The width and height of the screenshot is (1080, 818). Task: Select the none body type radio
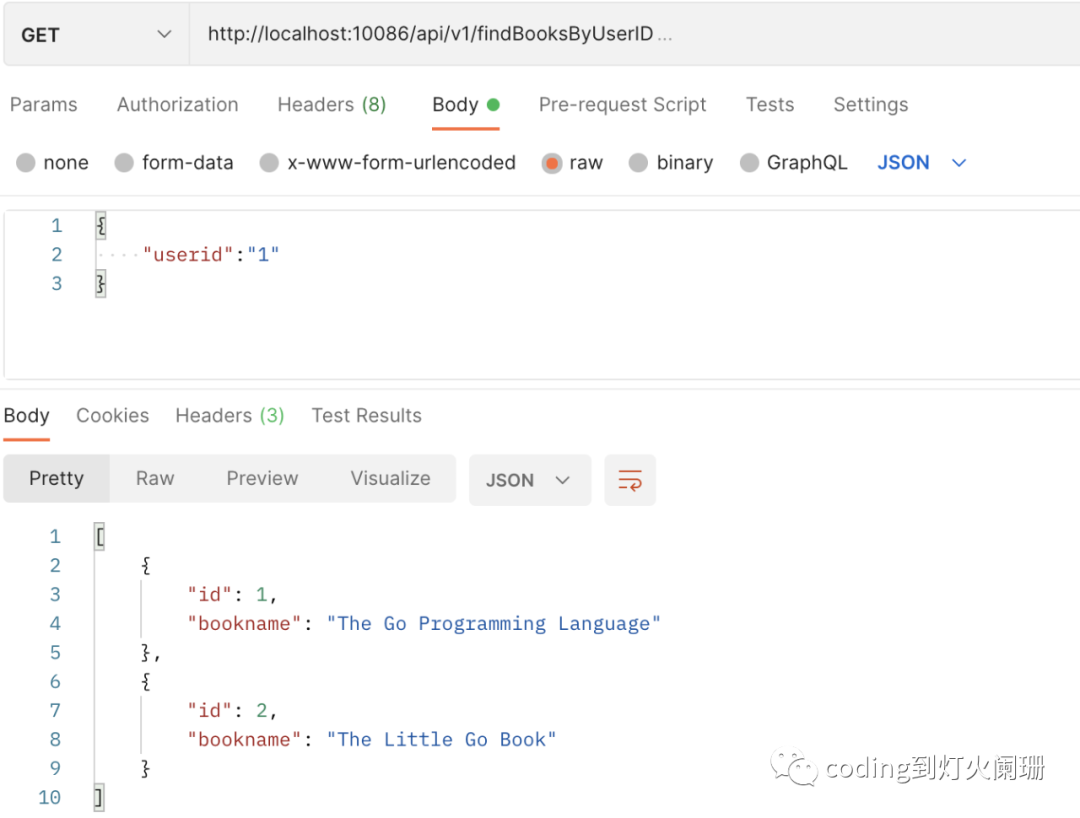(26, 163)
